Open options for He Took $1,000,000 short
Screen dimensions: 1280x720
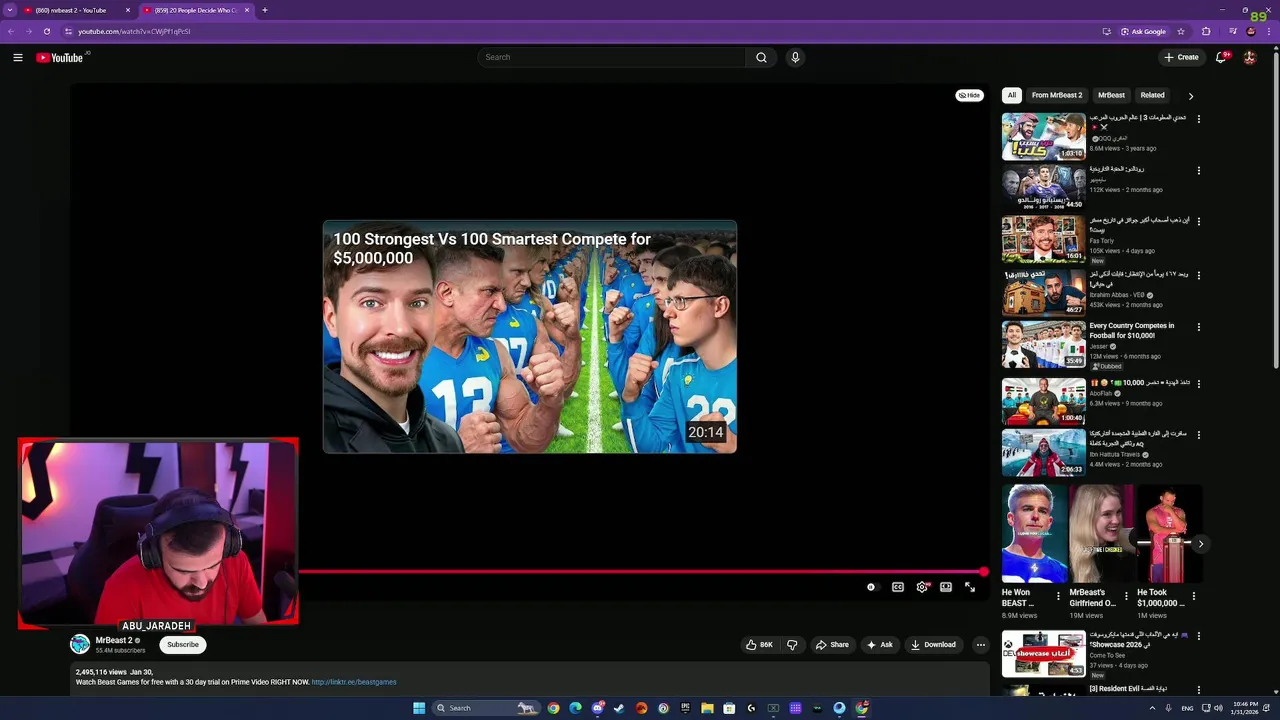pyautogui.click(x=1193, y=597)
